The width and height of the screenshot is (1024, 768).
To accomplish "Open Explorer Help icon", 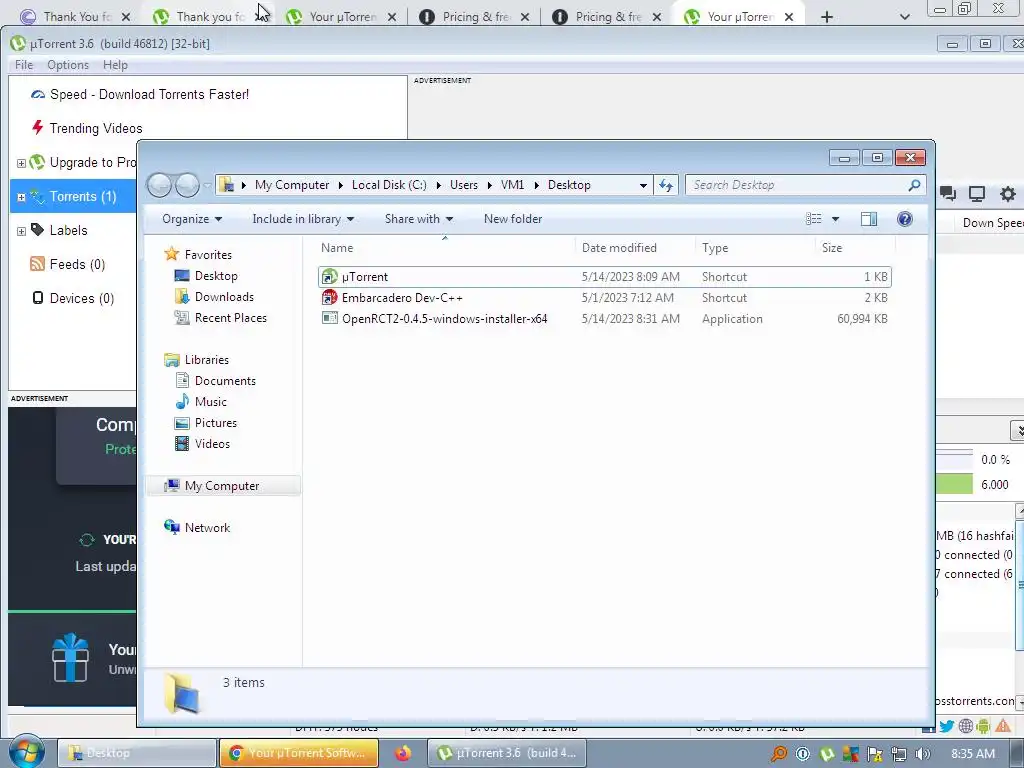I will click(x=904, y=219).
